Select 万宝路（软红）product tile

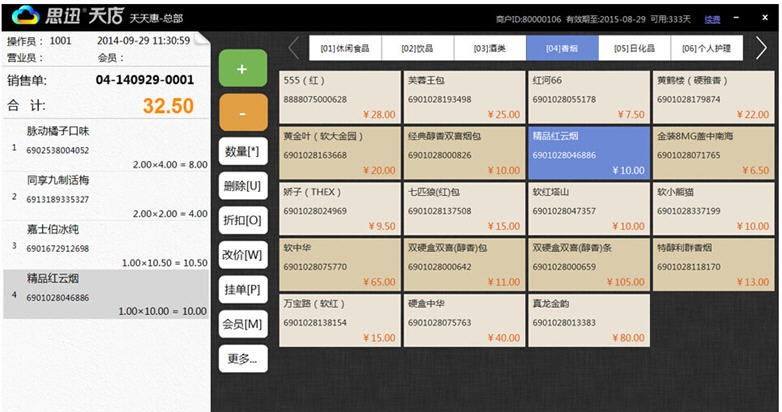[x=340, y=321]
